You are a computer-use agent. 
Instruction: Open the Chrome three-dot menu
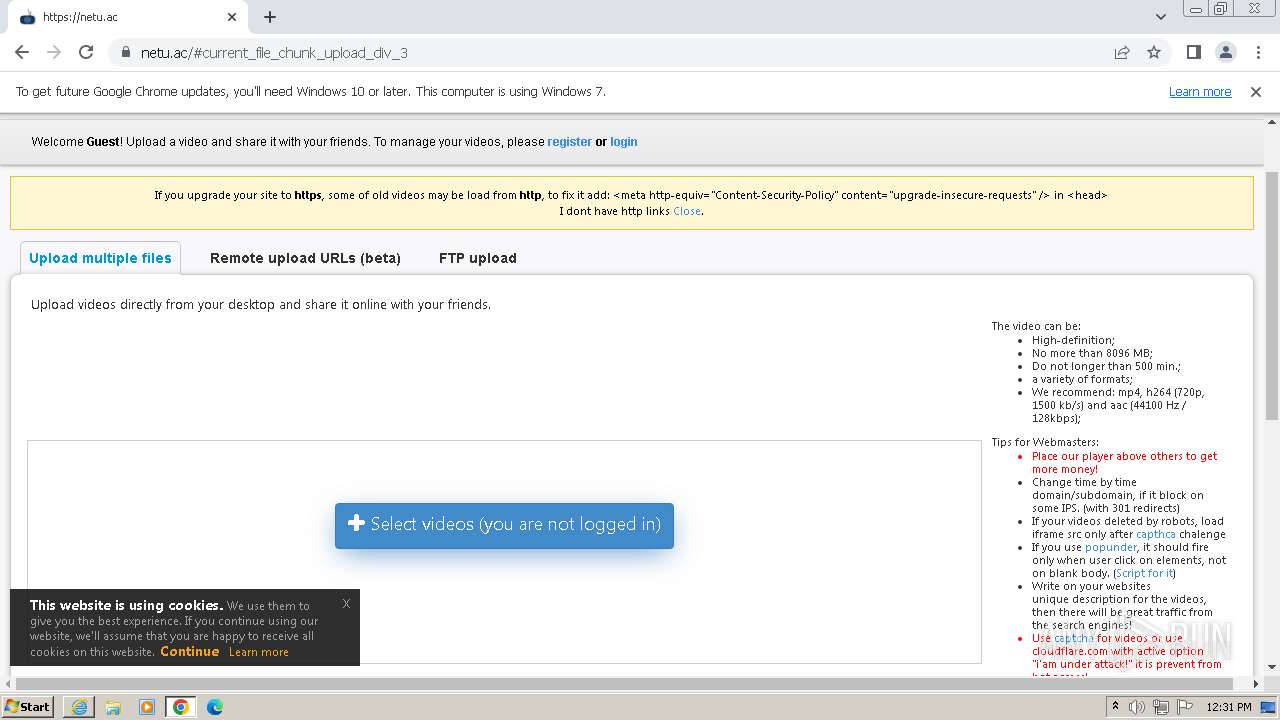(1257, 52)
